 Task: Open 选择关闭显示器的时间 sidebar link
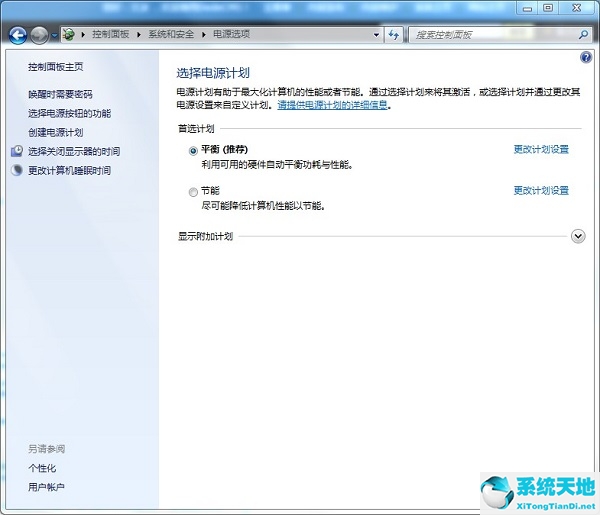(74, 152)
